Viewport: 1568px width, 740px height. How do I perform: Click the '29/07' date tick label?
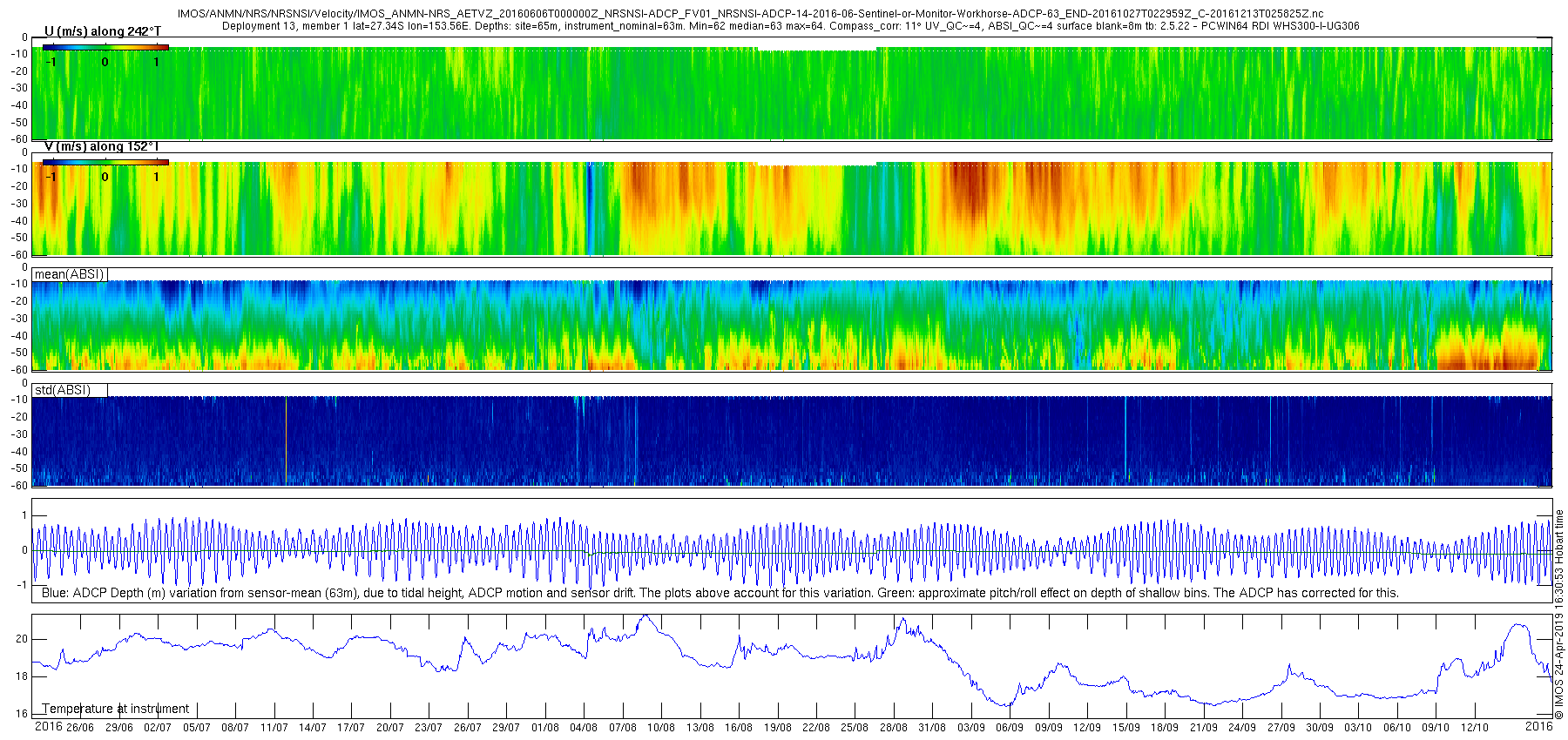[x=506, y=728]
